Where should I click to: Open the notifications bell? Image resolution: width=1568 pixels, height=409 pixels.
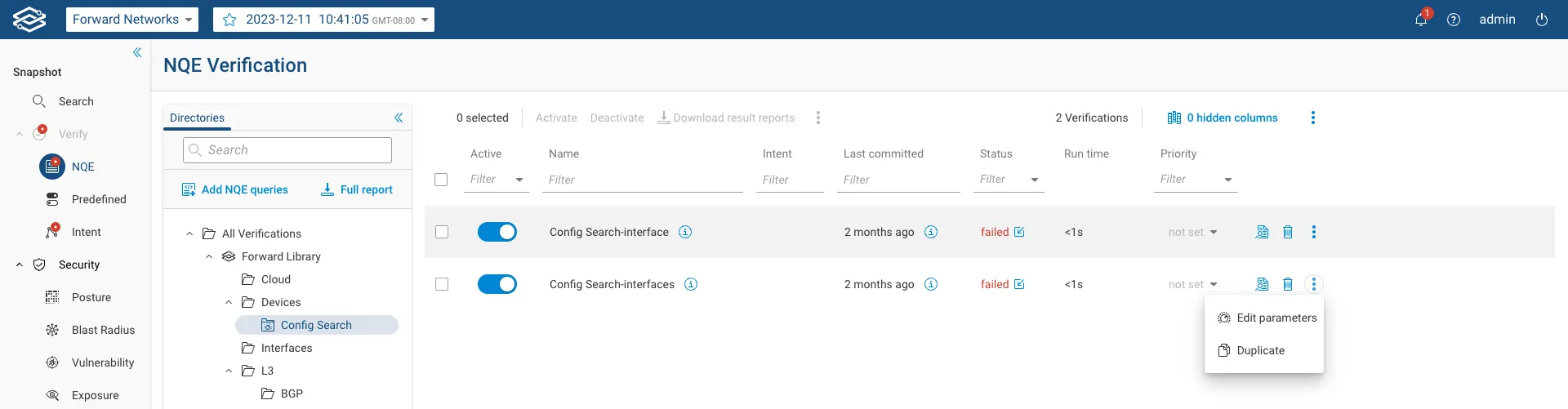pyautogui.click(x=1421, y=20)
